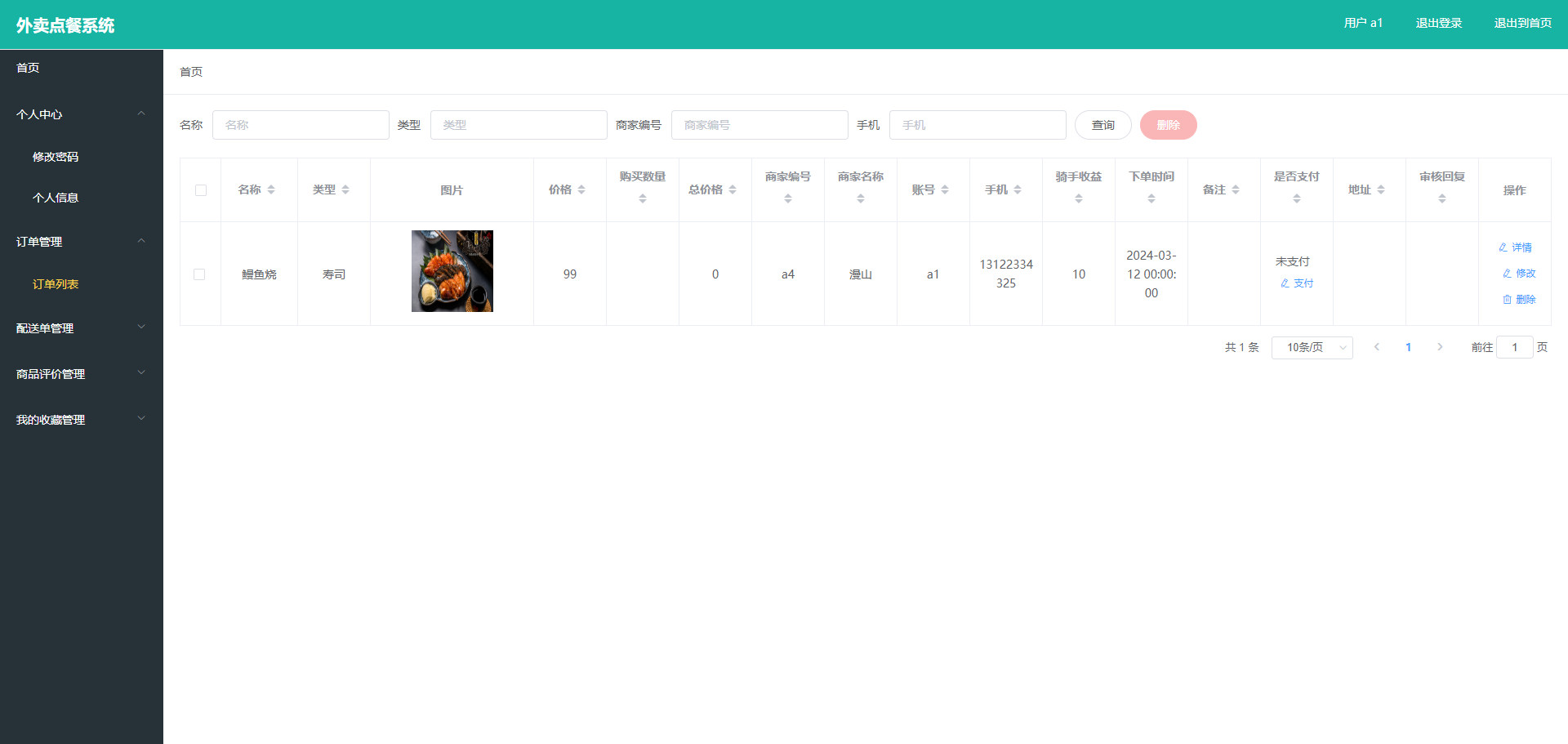Click the 漫山 merchant name cell
The height and width of the screenshot is (744, 1568).
(861, 274)
